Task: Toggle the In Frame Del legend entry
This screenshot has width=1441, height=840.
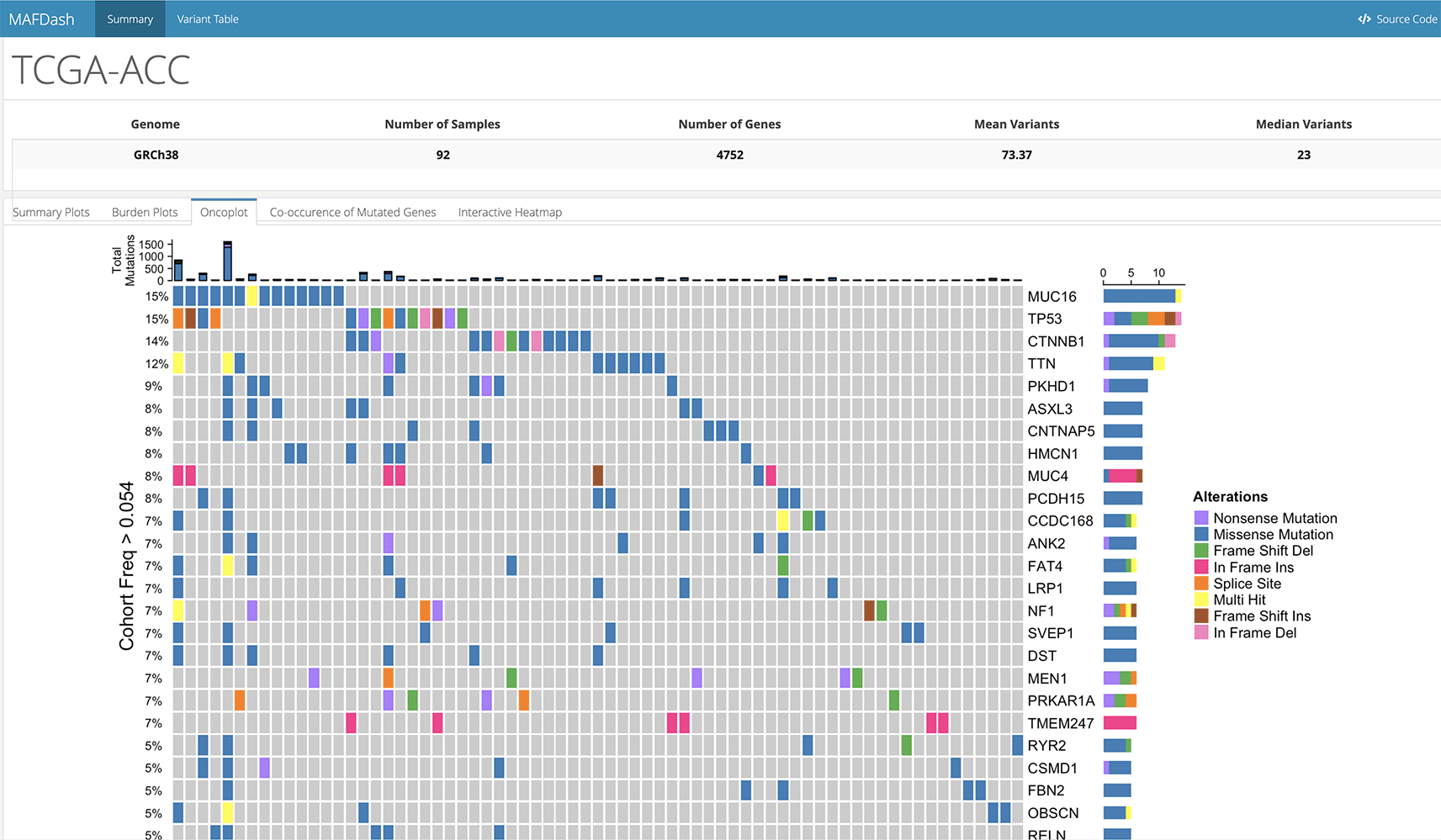Action: [x=1253, y=632]
